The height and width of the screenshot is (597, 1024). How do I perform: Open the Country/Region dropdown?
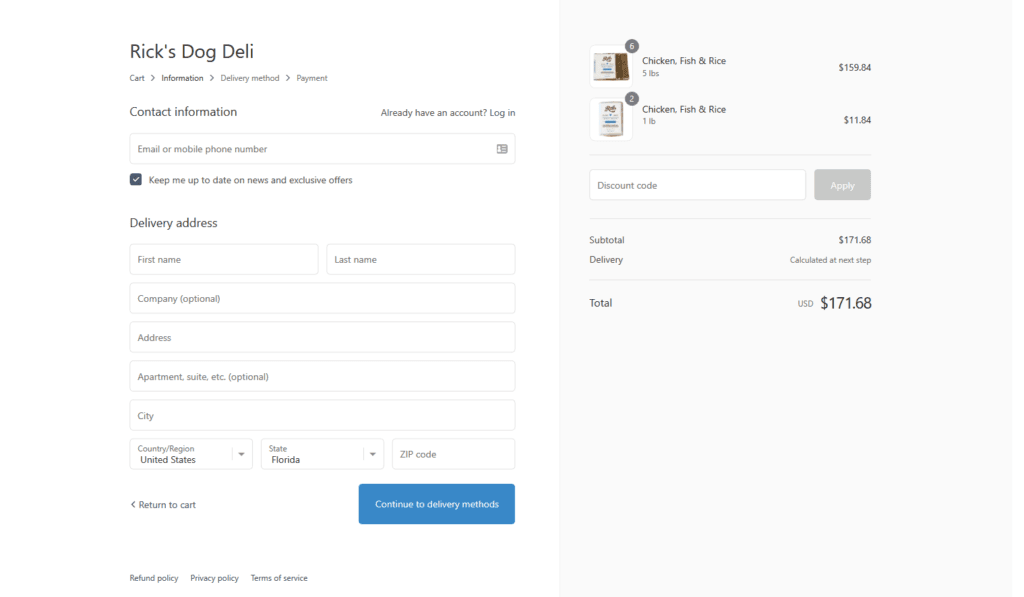191,454
